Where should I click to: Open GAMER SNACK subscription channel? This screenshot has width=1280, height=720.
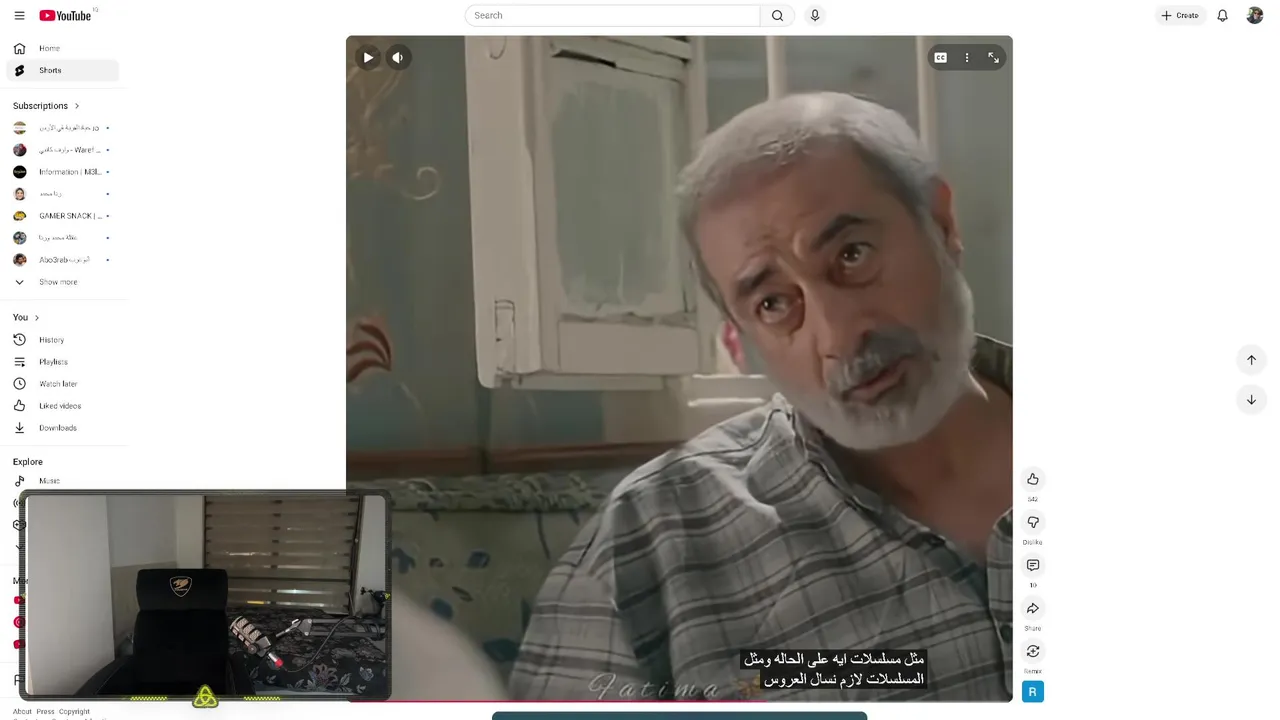click(62, 216)
